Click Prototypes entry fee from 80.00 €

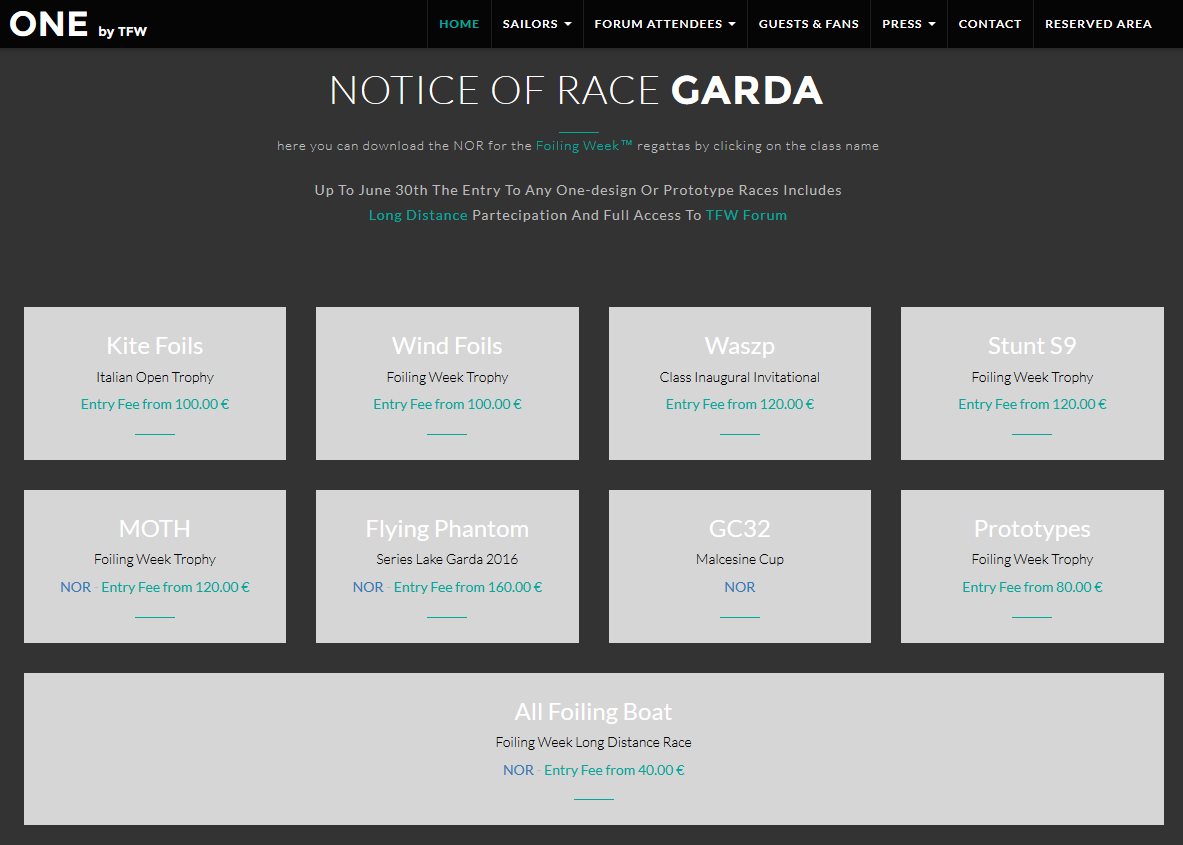tap(1032, 587)
